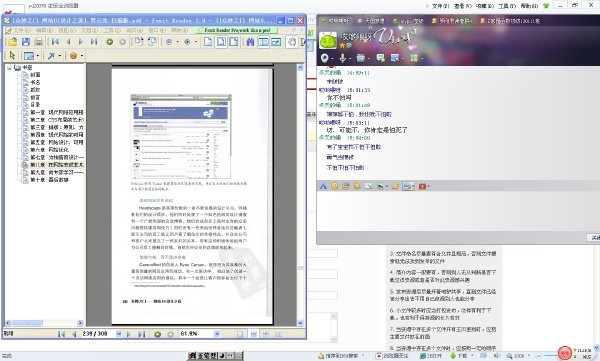This screenshot has height=361, width=600.
Task: Select the Hand tool in Foxit toolbar
Action: tap(292, 42)
